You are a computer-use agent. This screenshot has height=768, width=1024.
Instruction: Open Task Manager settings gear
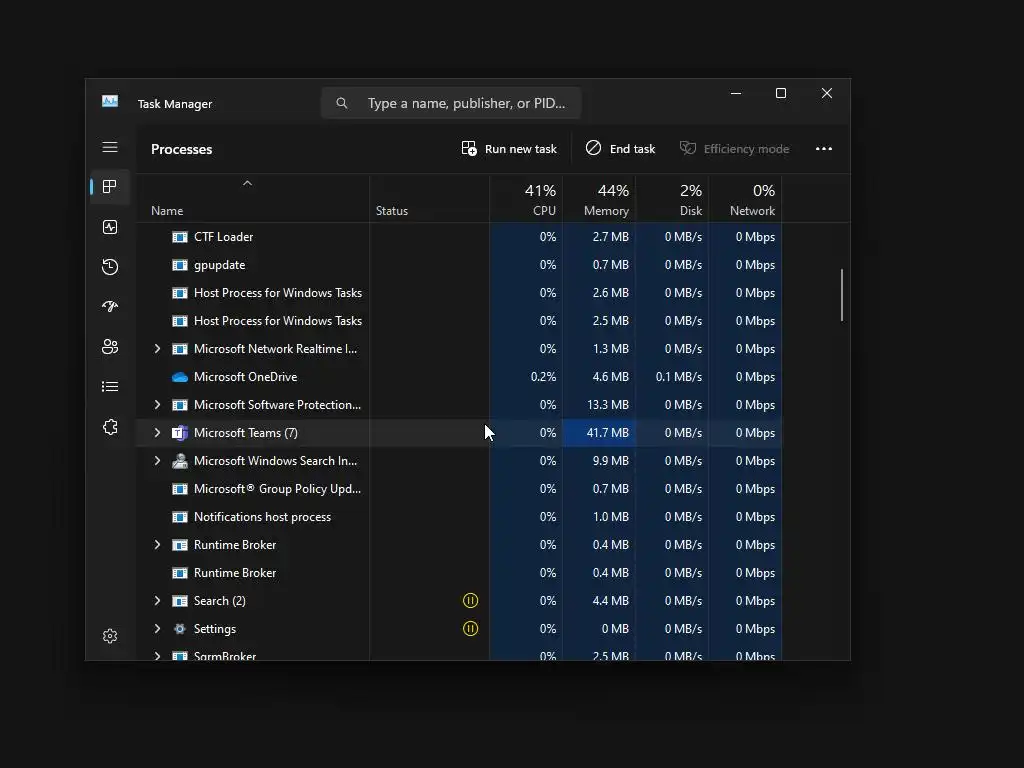pyautogui.click(x=110, y=636)
